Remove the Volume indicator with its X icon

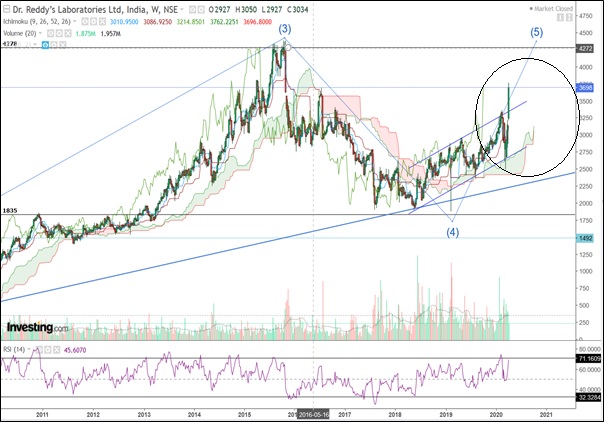tap(68, 33)
